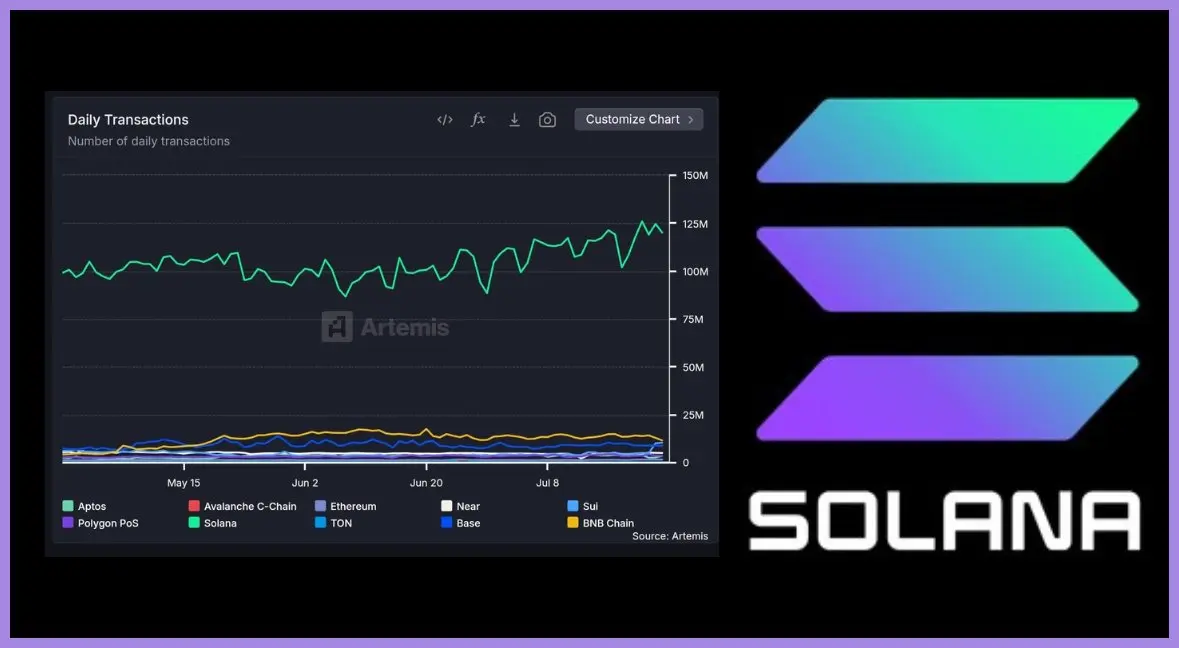Open the embed code icon
The width and height of the screenshot is (1179, 648).
444,120
